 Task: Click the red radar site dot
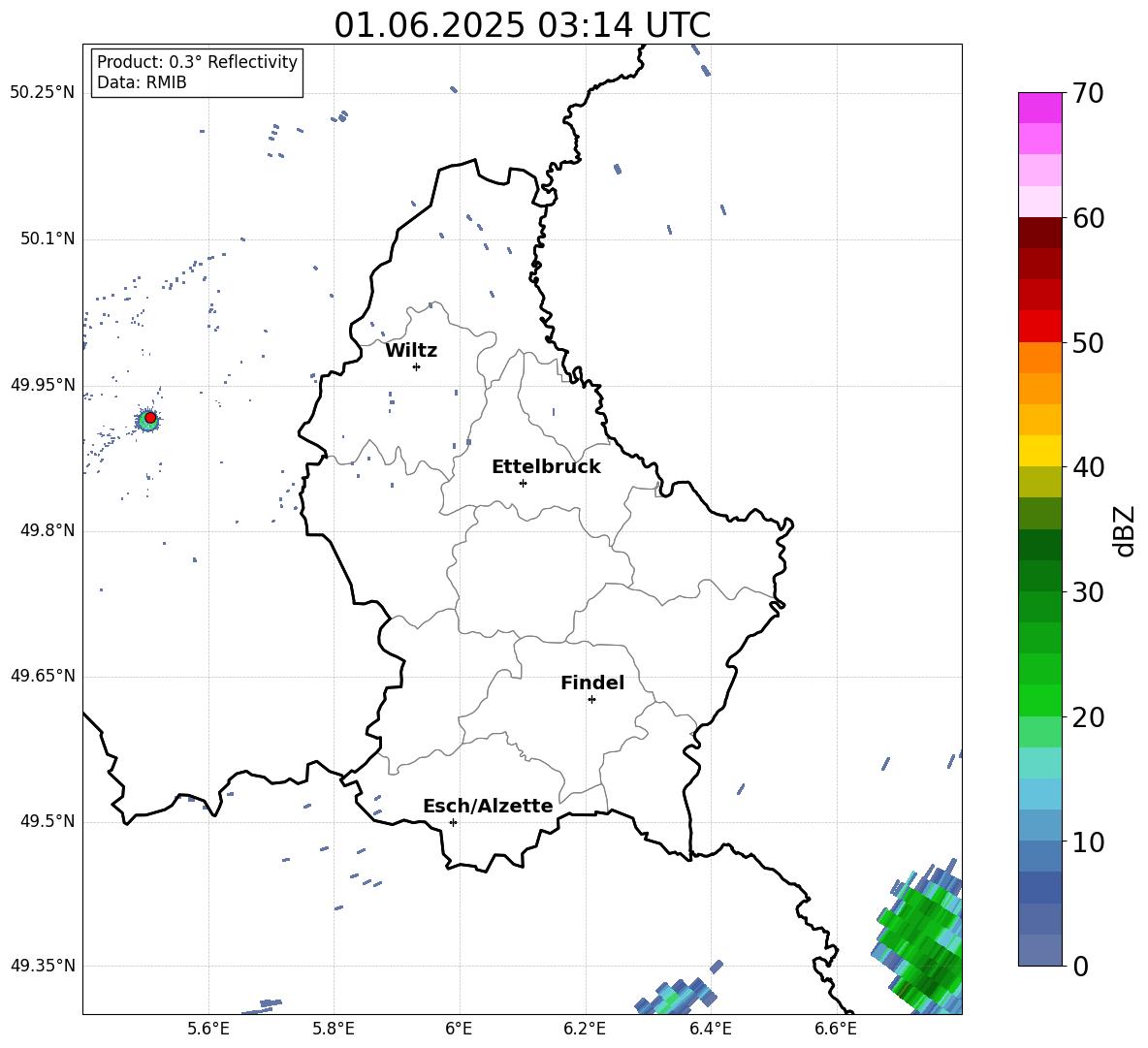point(150,418)
